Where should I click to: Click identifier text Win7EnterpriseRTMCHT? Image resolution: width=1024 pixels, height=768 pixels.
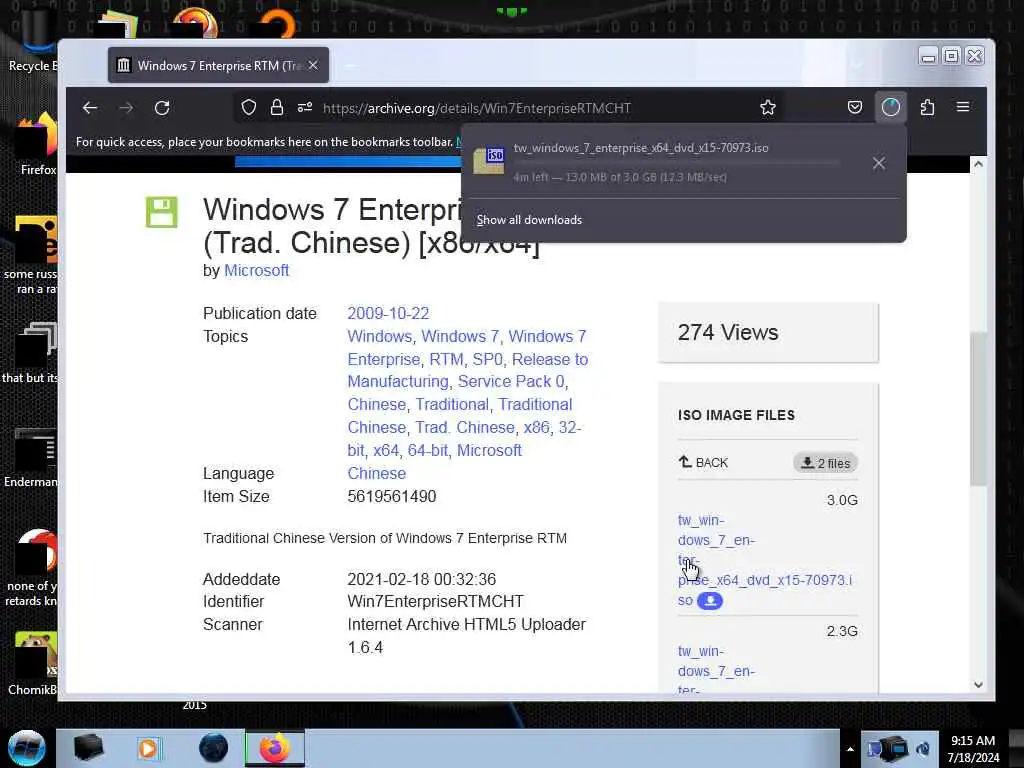[436, 601]
